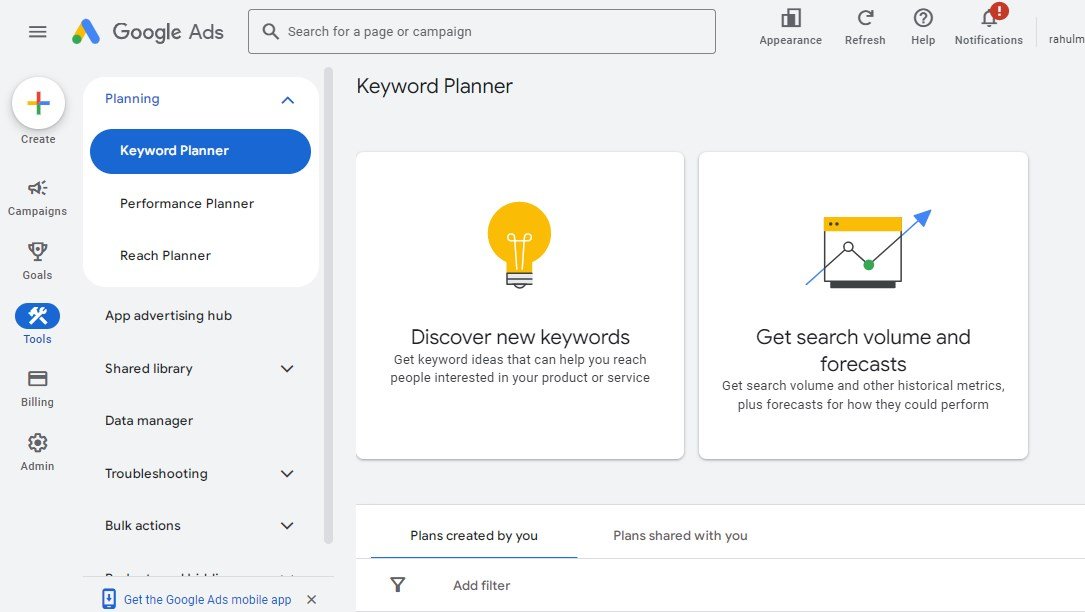Open the Discover new keywords card
1085x612 pixels.
[x=520, y=305]
